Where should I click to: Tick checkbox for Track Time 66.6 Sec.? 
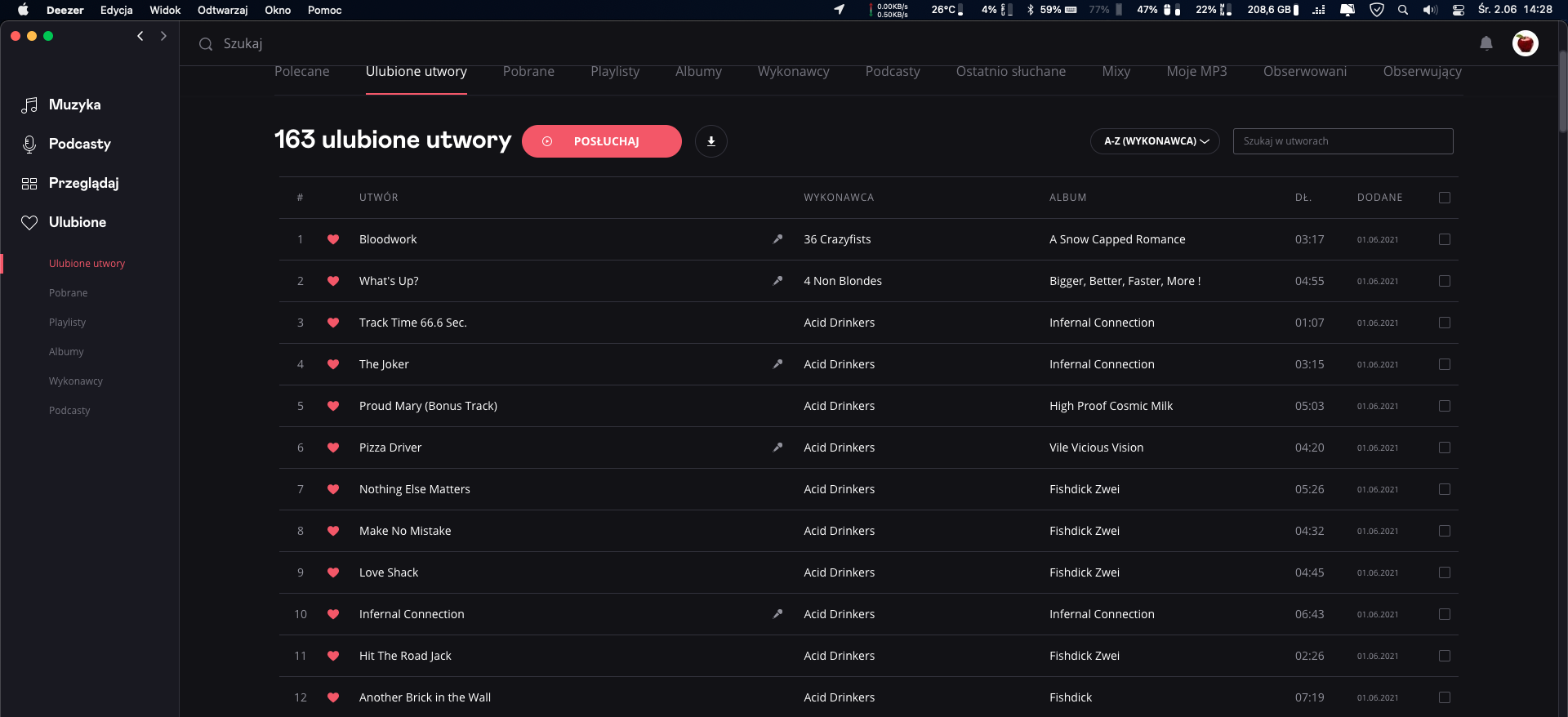[x=1445, y=323]
